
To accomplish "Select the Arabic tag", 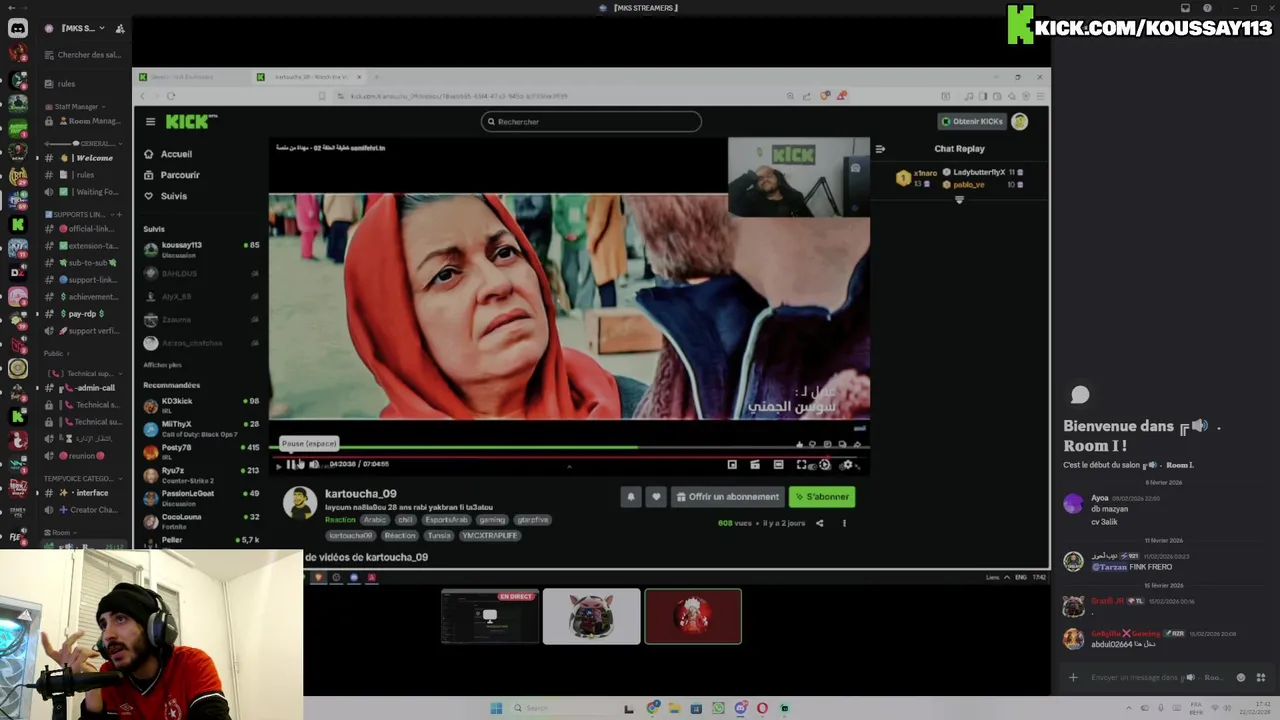I will [374, 520].
